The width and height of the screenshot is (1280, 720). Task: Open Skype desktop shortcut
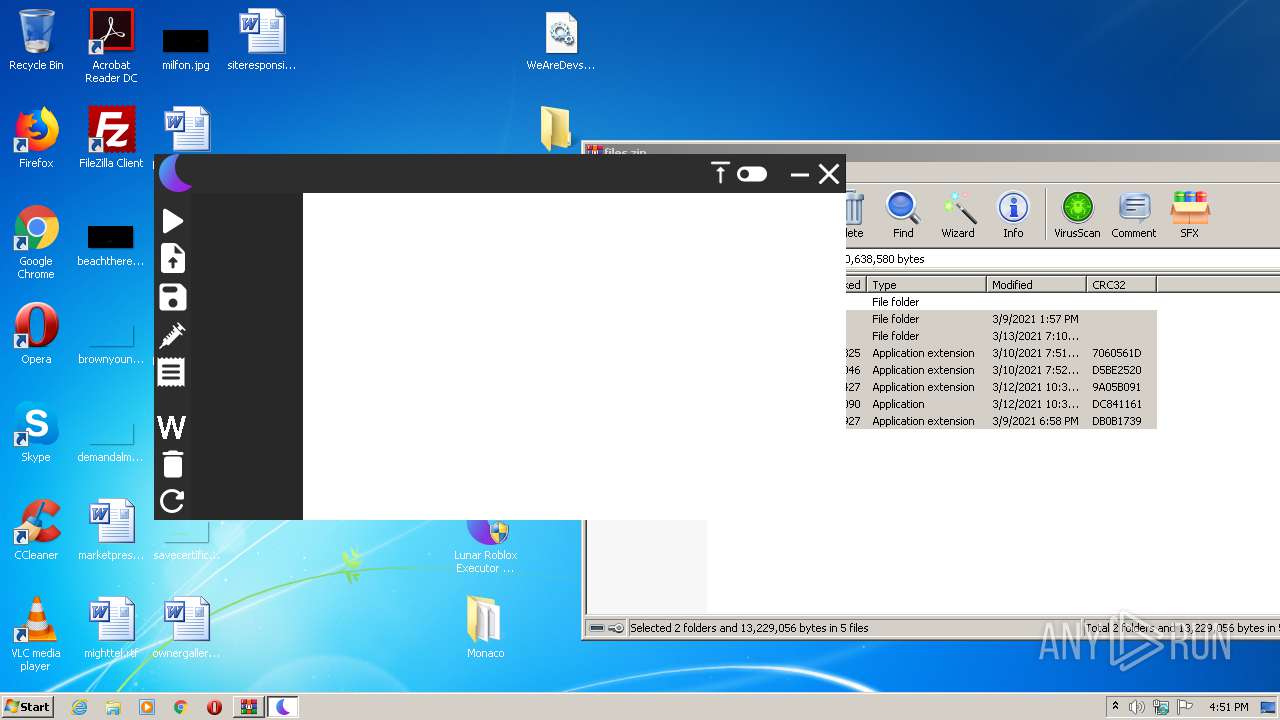36,432
